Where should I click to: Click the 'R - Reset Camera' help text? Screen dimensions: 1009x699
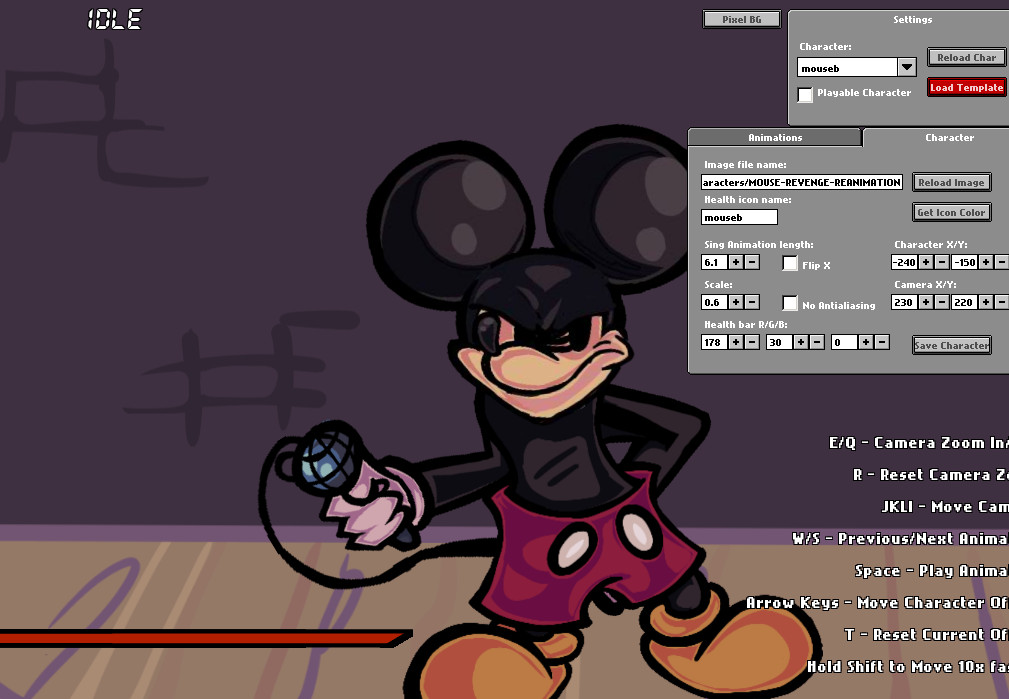click(x=930, y=475)
